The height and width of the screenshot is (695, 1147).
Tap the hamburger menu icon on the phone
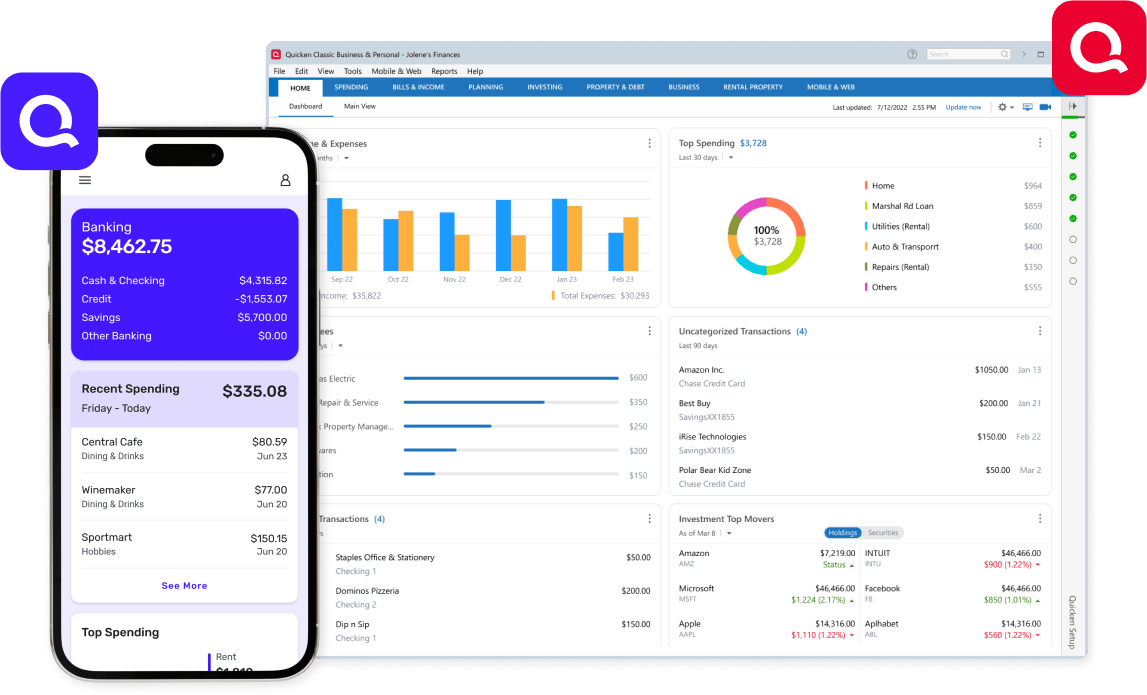click(x=85, y=180)
